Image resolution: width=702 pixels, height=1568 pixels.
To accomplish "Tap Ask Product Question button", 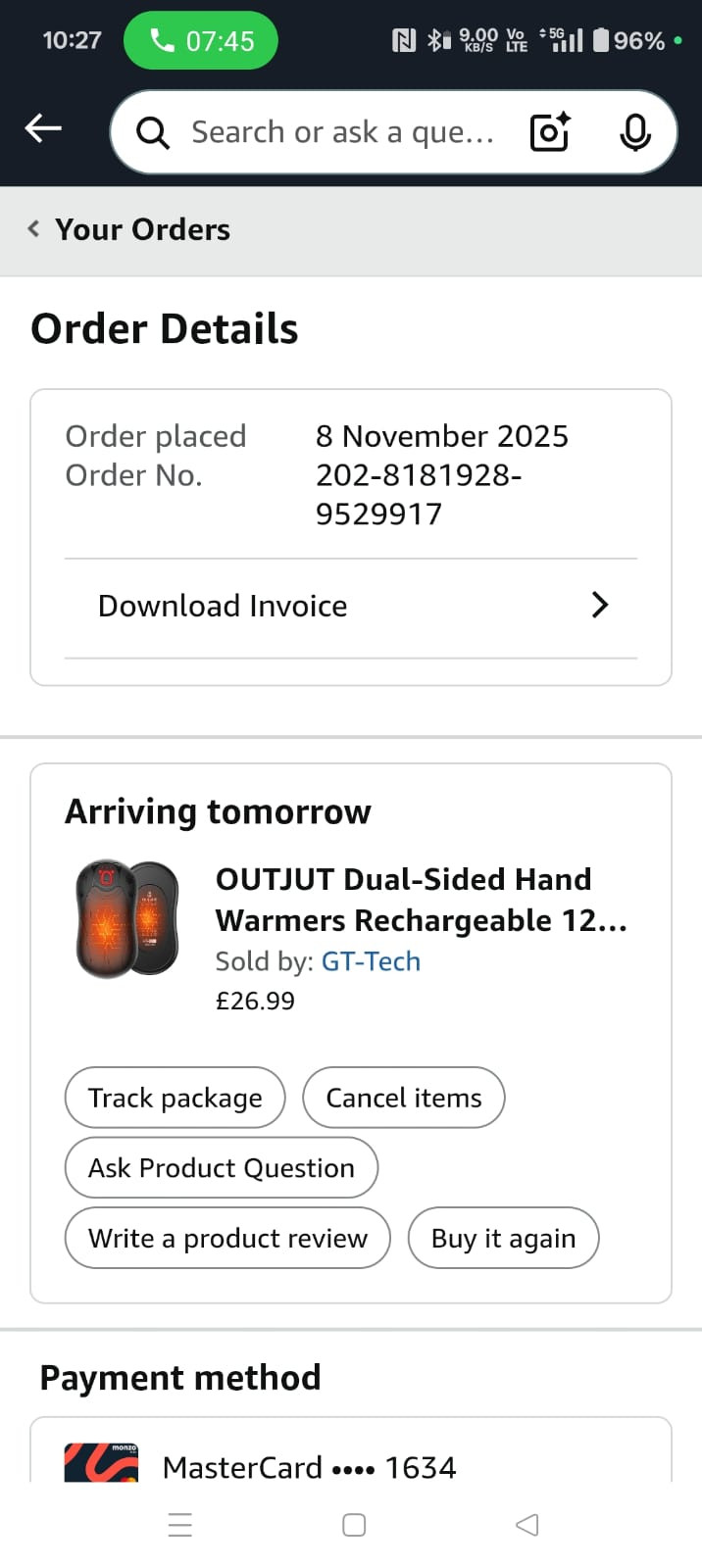I will 222,1168.
